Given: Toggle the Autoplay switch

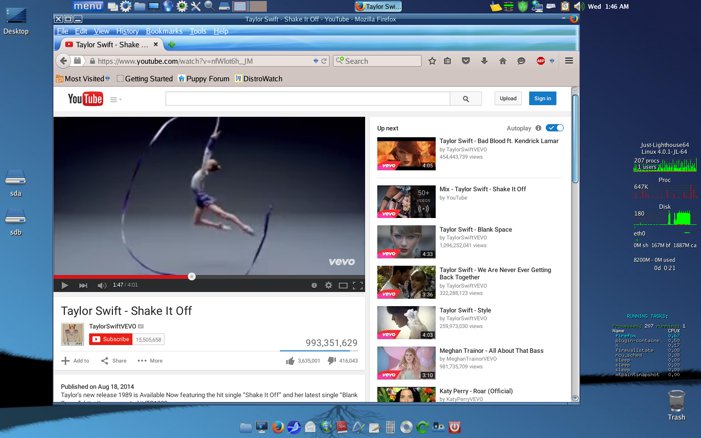Looking at the screenshot, I should (x=554, y=128).
